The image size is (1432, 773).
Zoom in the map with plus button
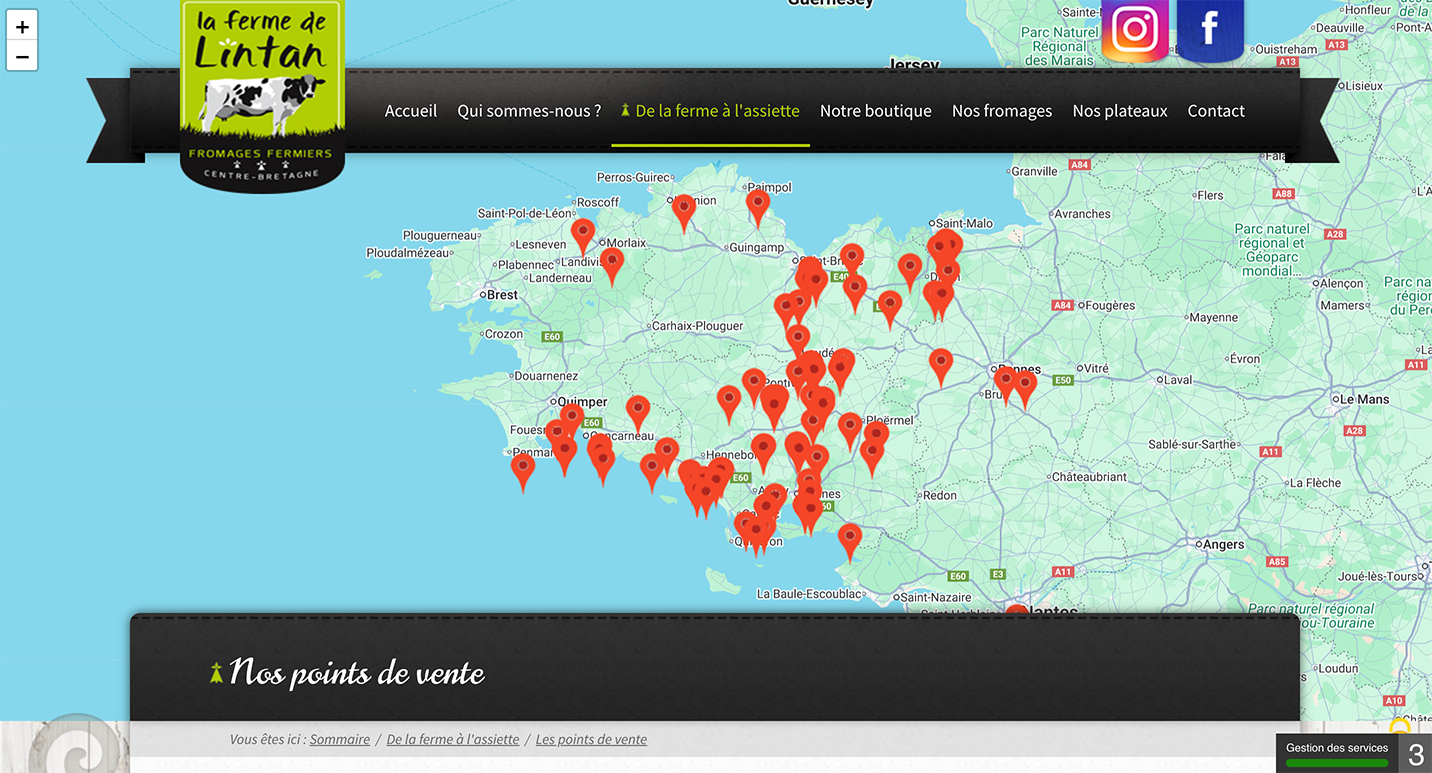[22, 27]
